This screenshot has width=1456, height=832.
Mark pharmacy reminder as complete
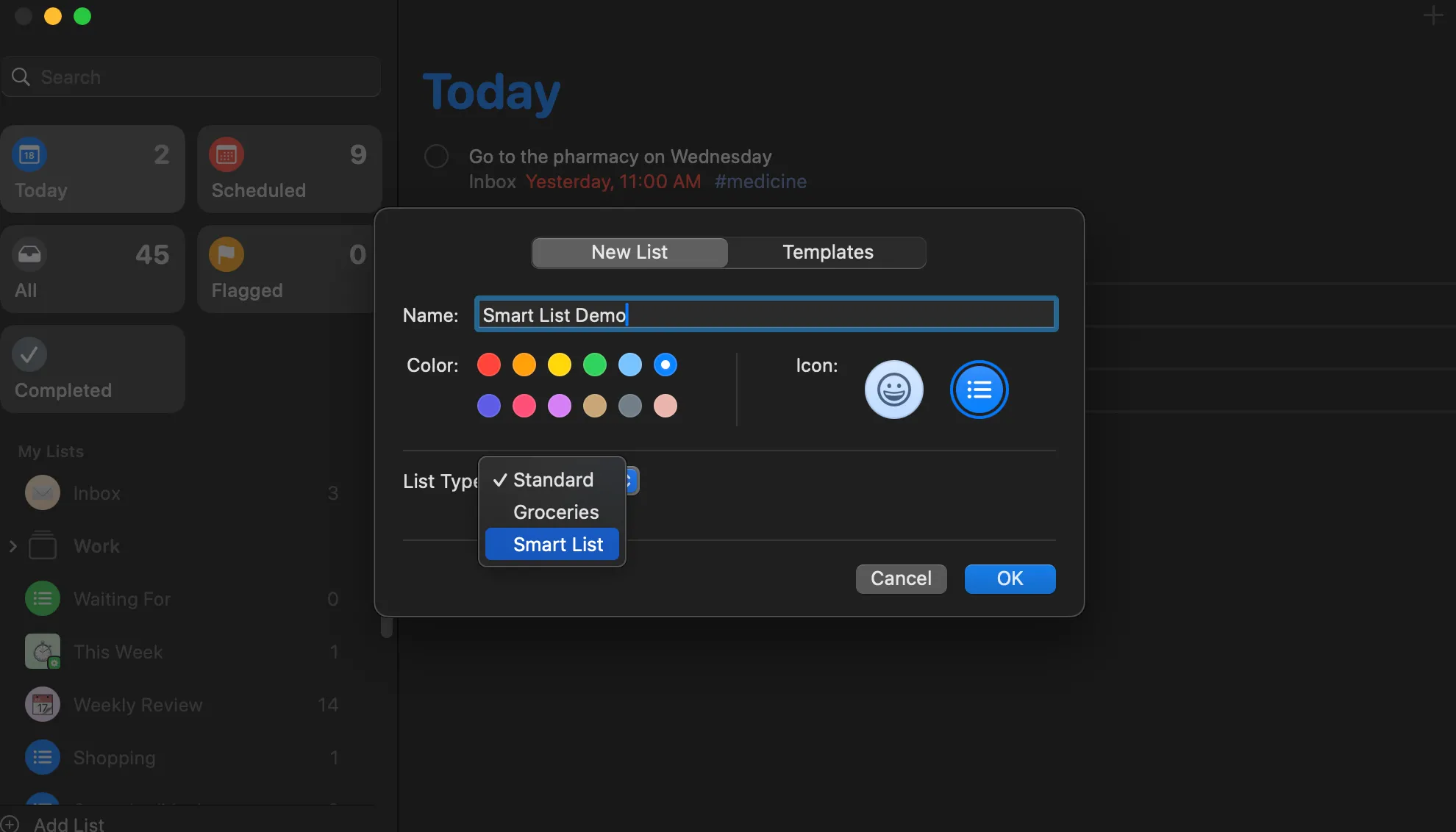tap(437, 157)
